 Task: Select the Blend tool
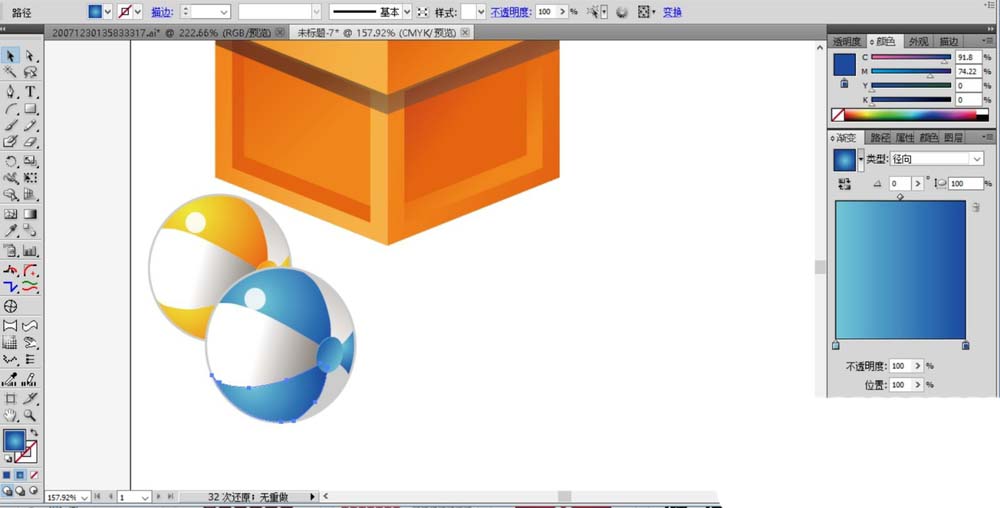click(x=30, y=231)
